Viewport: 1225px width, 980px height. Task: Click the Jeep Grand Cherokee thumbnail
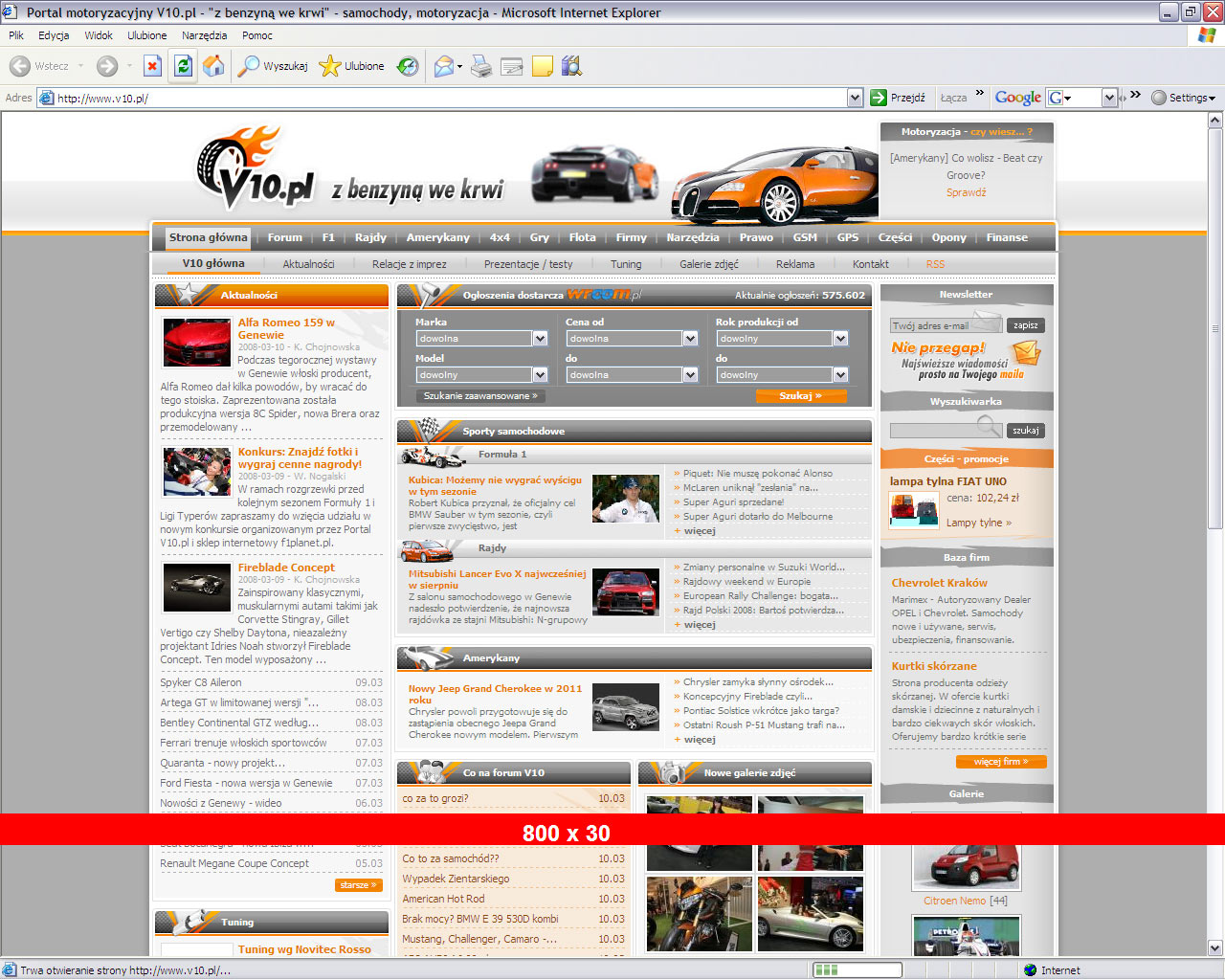(x=626, y=707)
